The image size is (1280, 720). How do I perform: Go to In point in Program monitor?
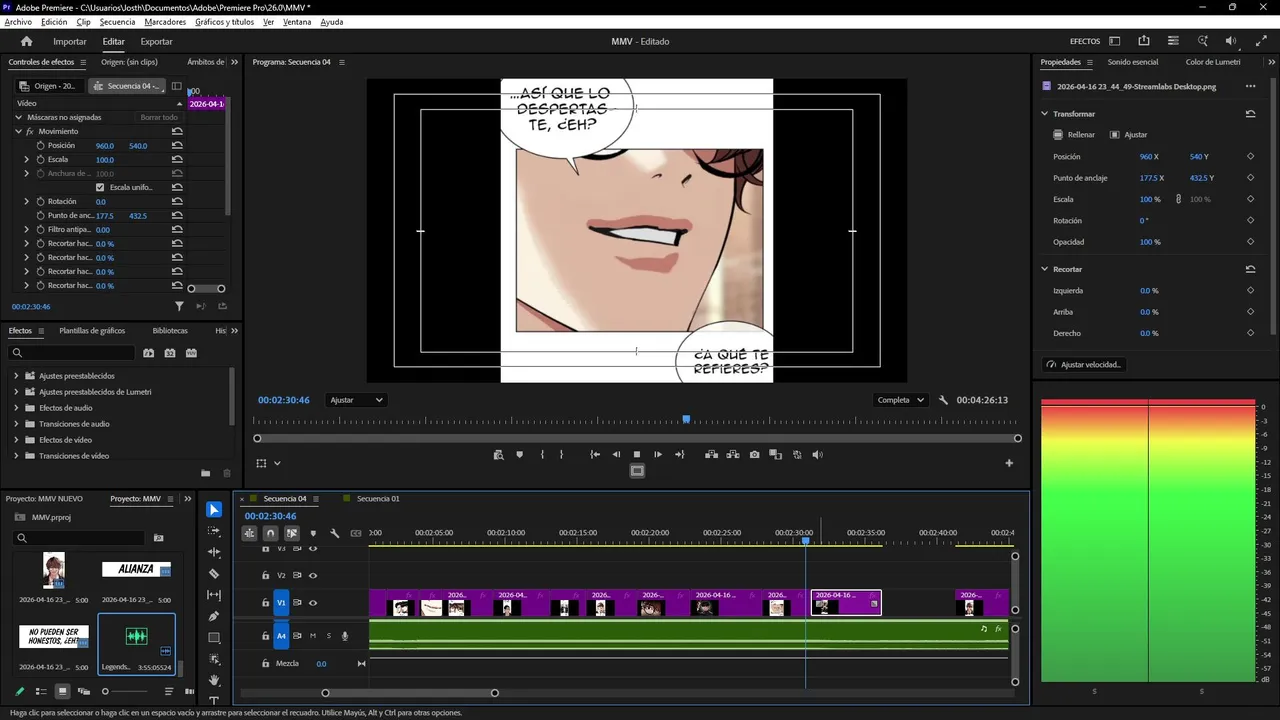coord(595,454)
